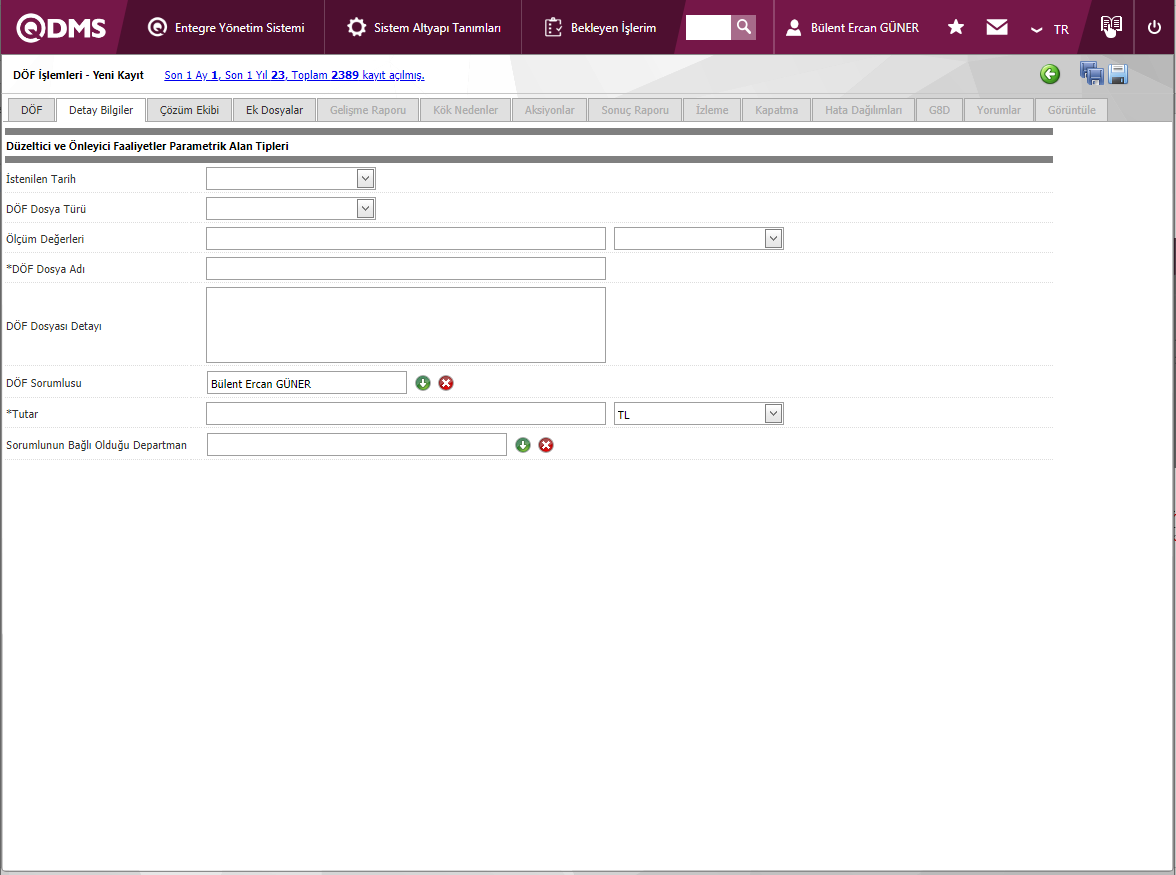Click the green back arrow icon
Image resolution: width=1176 pixels, height=875 pixels.
tap(1050, 74)
